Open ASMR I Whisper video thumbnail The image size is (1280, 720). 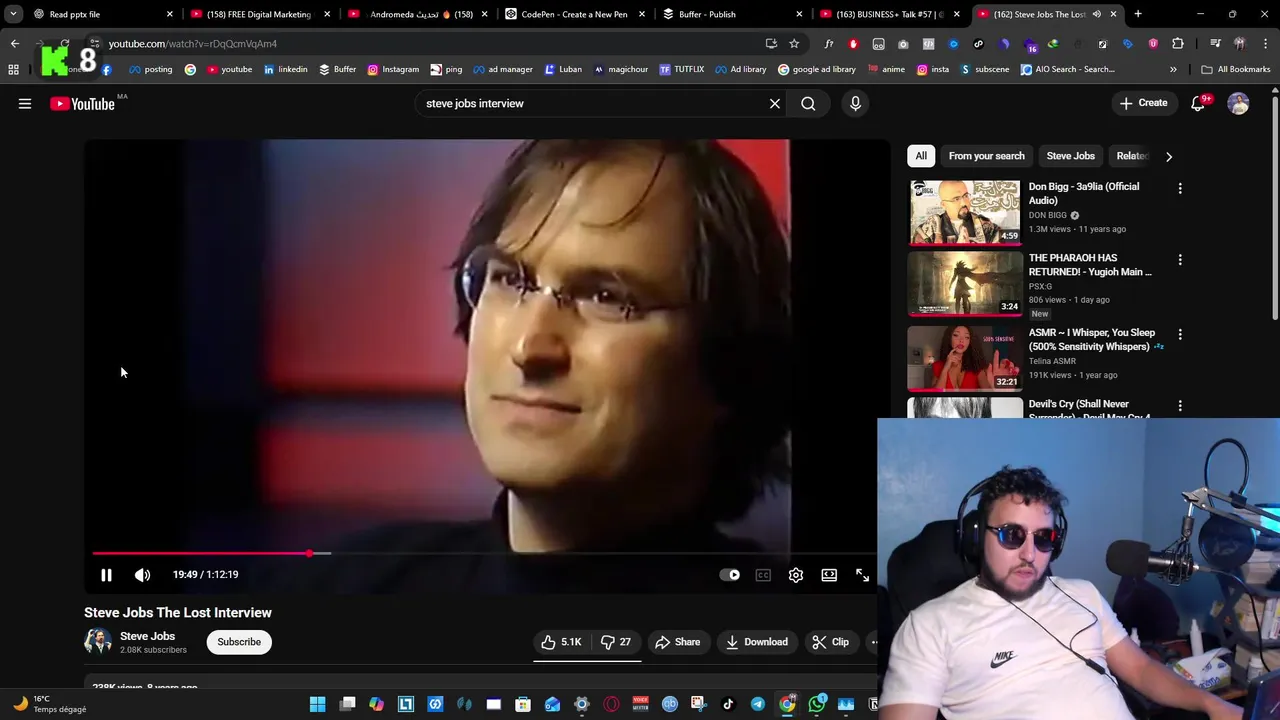coord(964,358)
